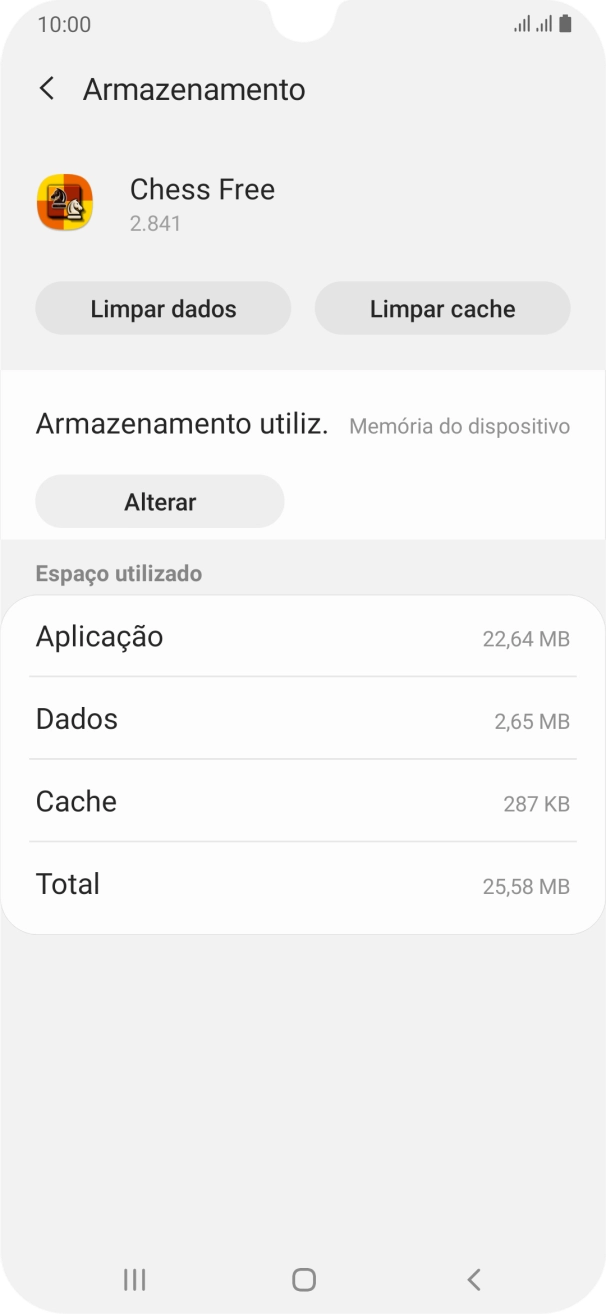Image resolution: width=606 pixels, height=1314 pixels.
Task: Tap the Home button in navigation bar
Action: (303, 1278)
